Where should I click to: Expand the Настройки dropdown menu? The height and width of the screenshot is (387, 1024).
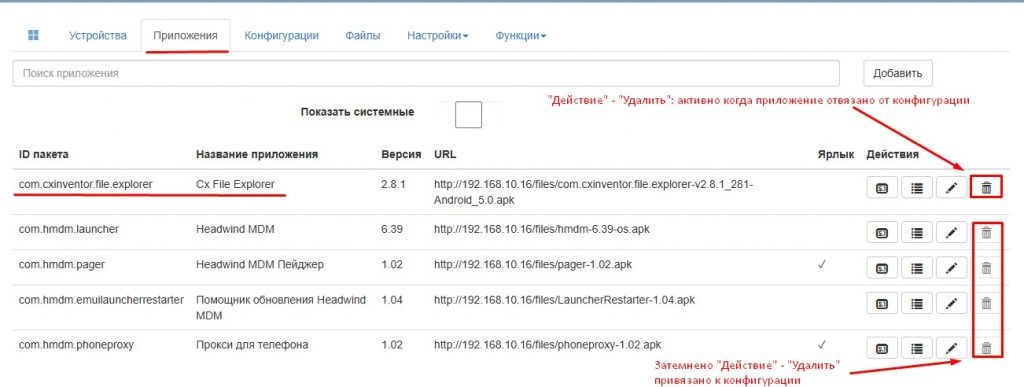(438, 36)
